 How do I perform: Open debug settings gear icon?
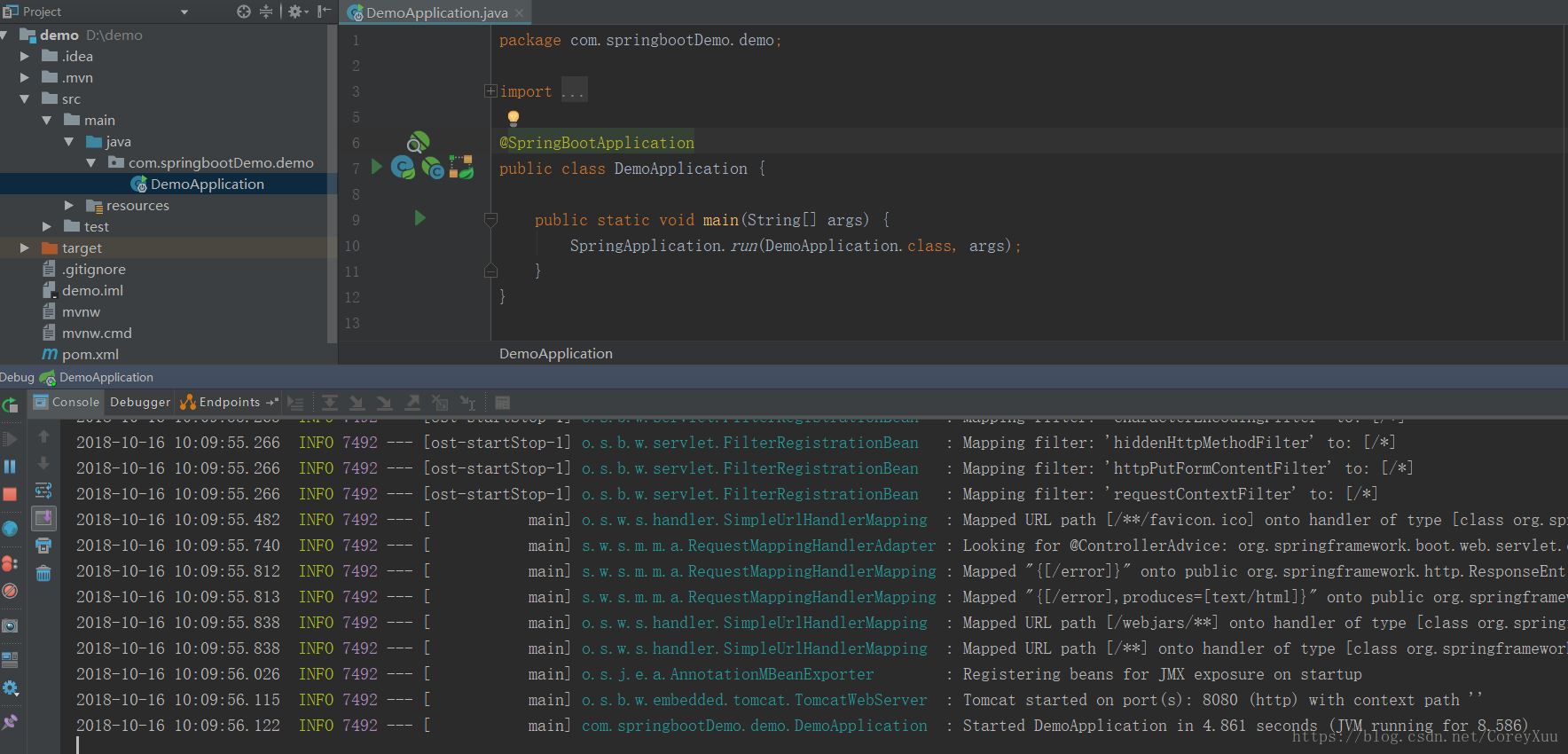point(10,687)
